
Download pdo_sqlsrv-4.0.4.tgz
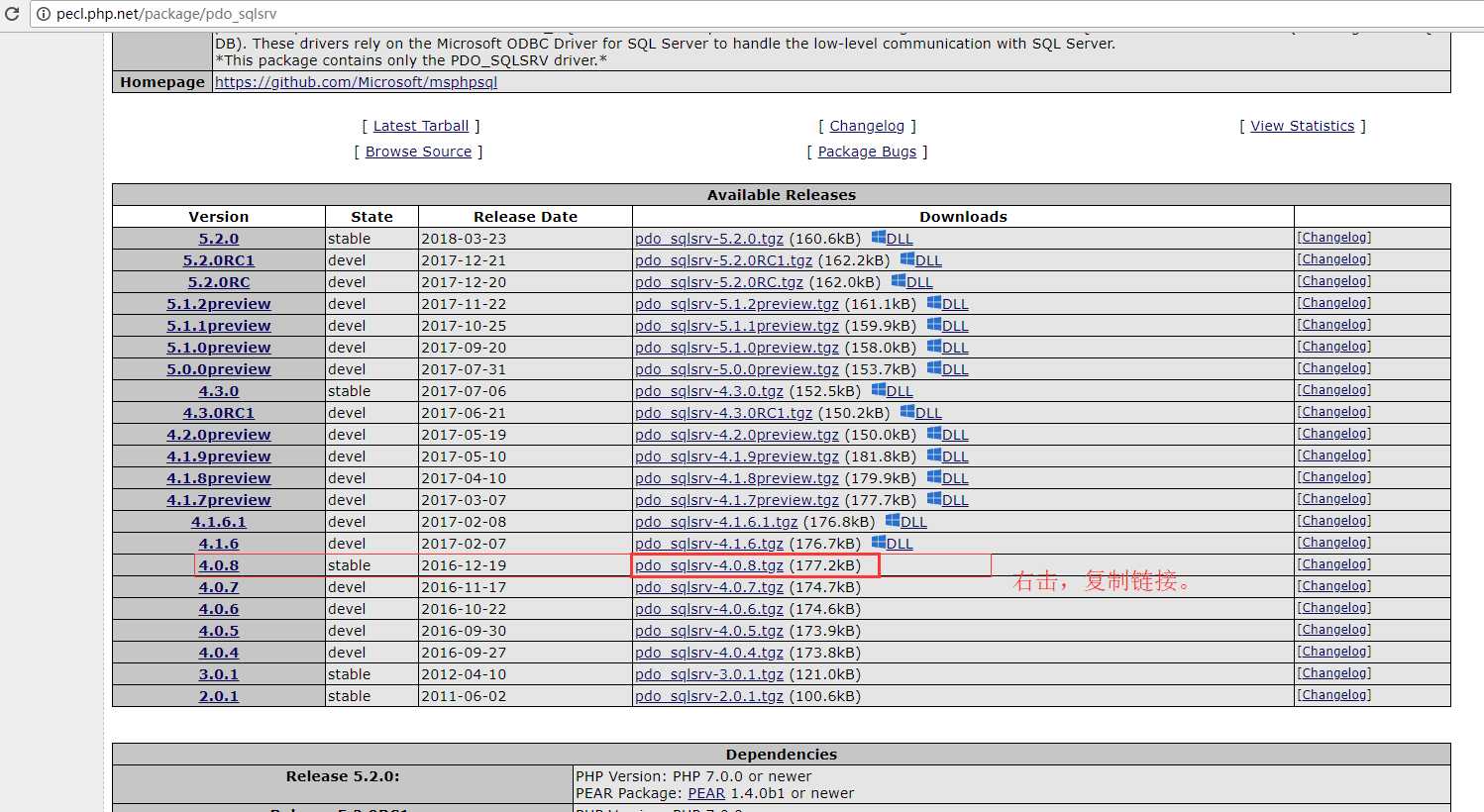tap(709, 653)
